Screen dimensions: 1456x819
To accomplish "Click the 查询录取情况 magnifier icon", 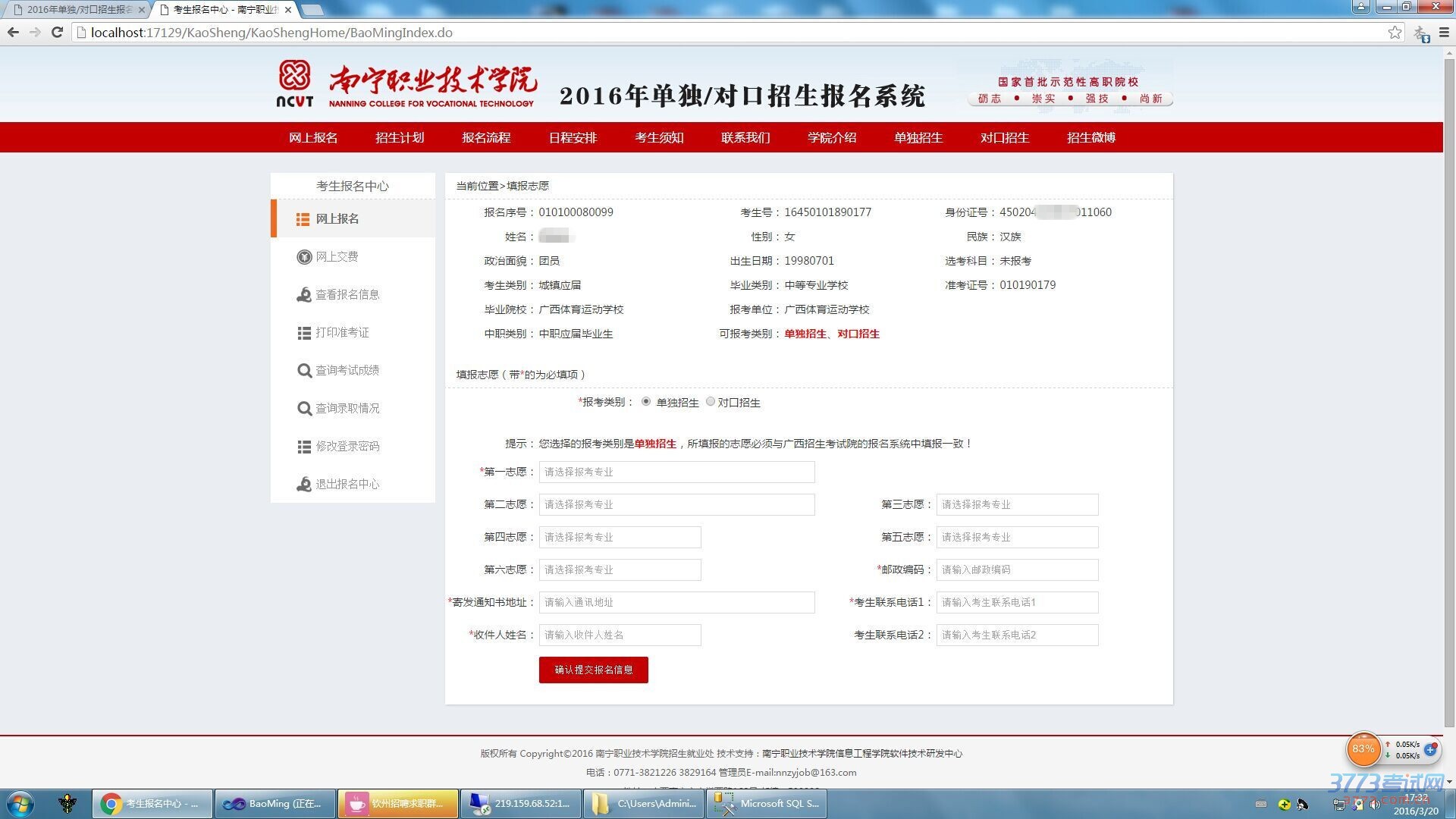I will [x=304, y=409].
